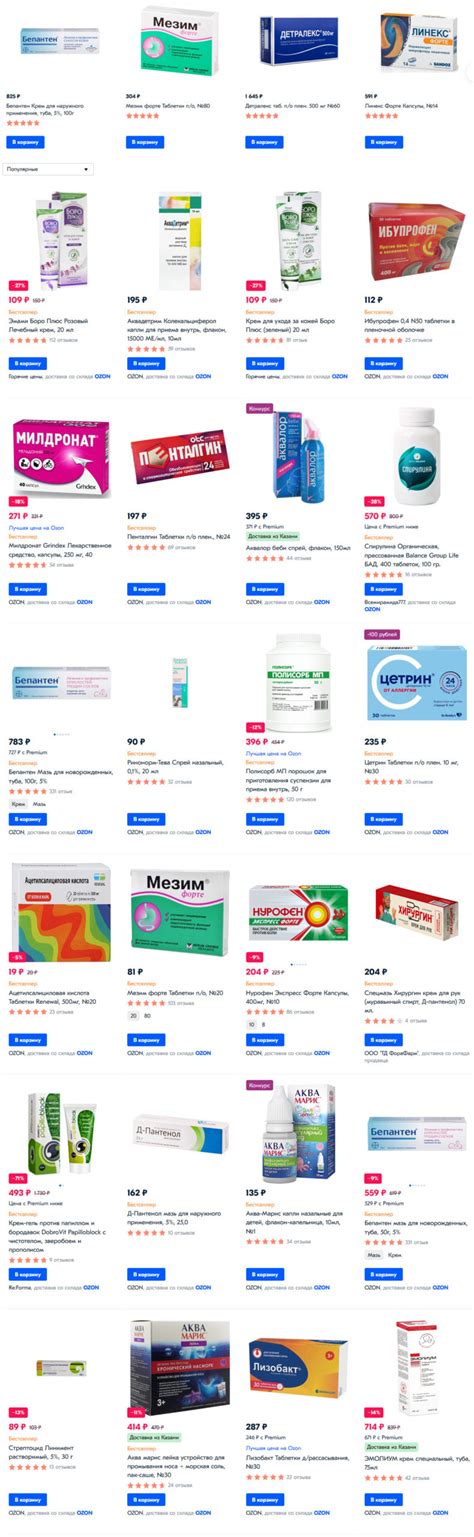Click image carousel dots under Бепантен 783 ₽
This screenshot has width=474, height=1537.
[x=62, y=735]
